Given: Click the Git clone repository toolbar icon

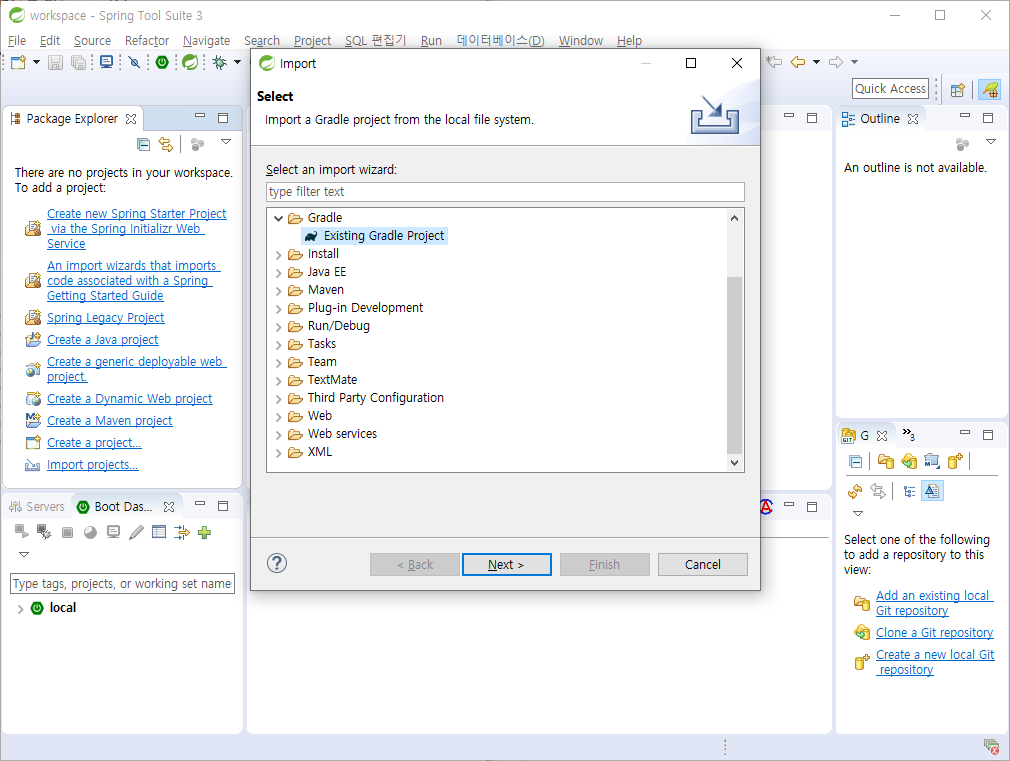Looking at the screenshot, I should pyautogui.click(x=909, y=461).
